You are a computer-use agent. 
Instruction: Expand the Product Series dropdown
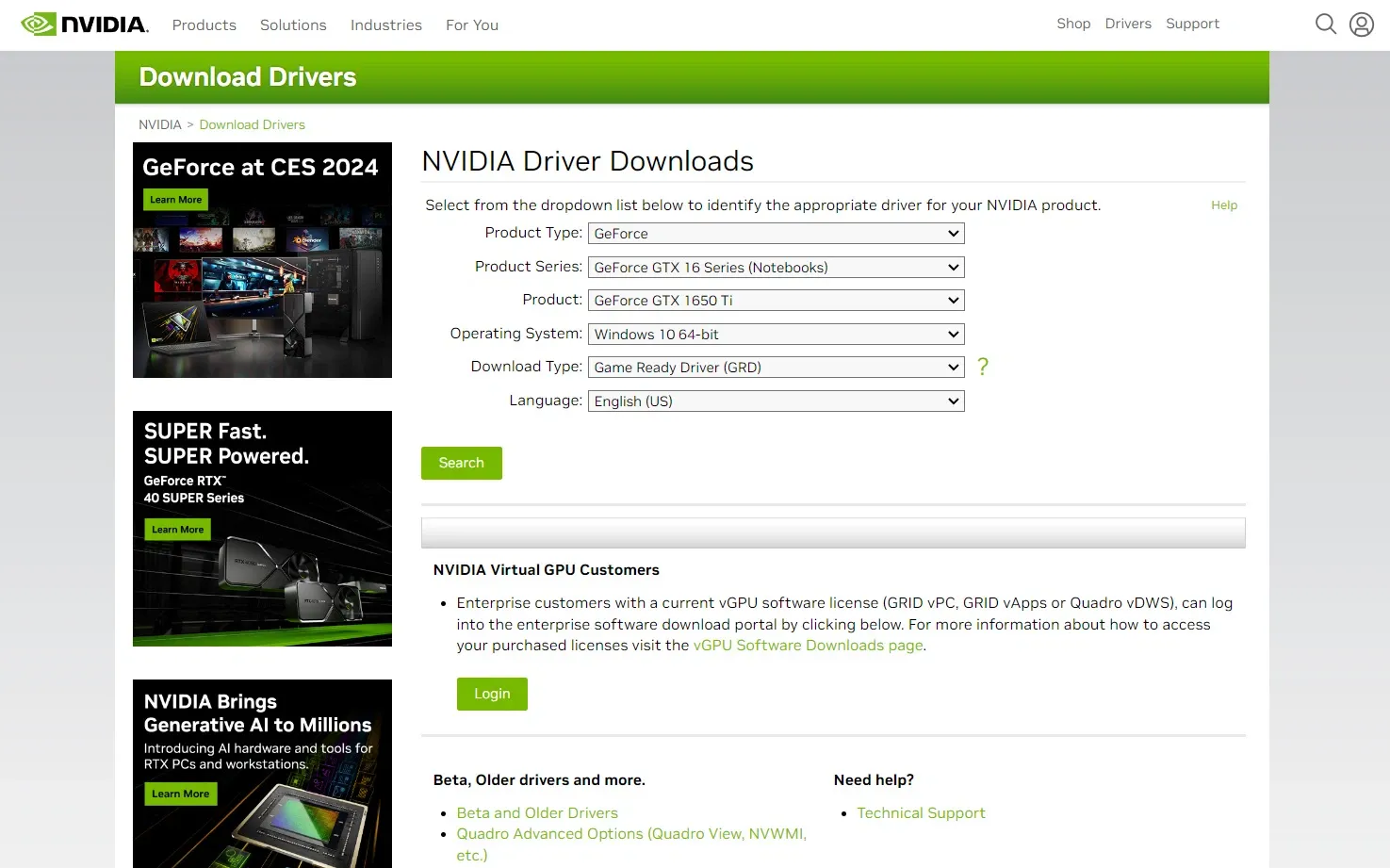click(x=776, y=268)
